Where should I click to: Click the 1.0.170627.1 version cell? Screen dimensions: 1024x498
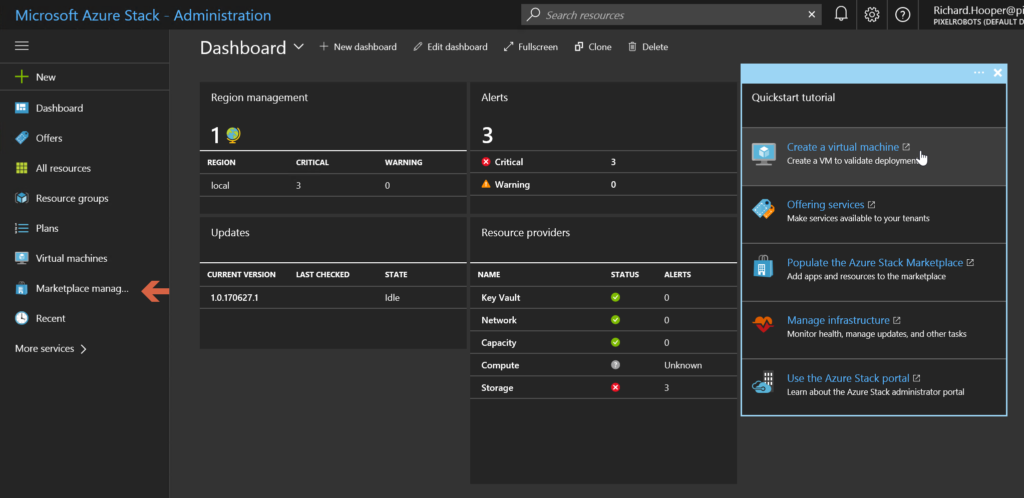(x=232, y=298)
